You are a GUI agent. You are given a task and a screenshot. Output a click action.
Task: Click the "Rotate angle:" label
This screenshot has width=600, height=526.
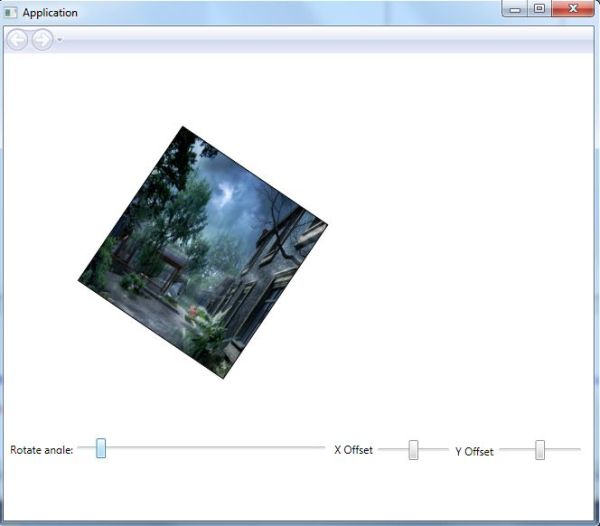pyautogui.click(x=41, y=450)
